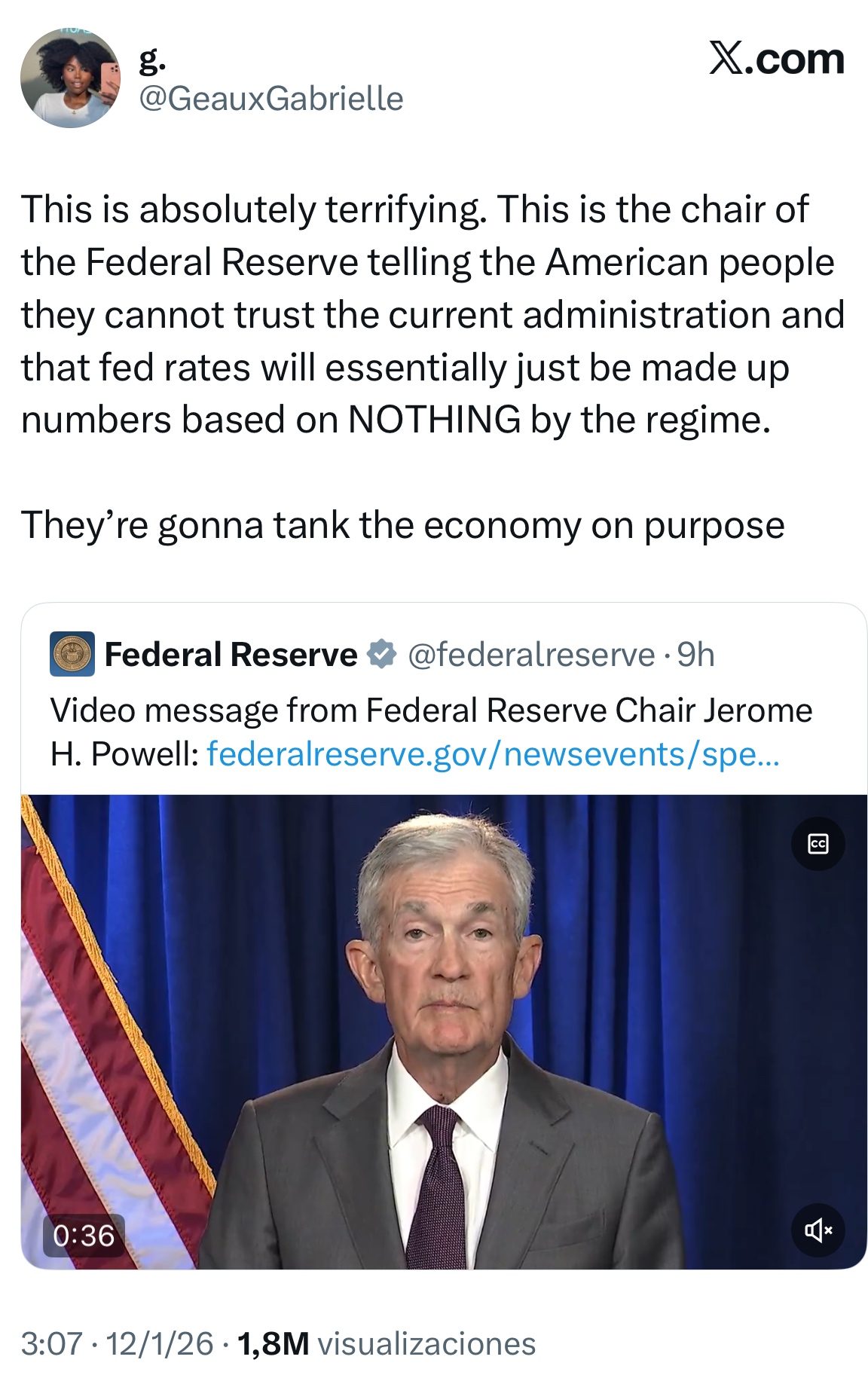
Task: Click the Federal Reserve account name
Action: point(231,654)
